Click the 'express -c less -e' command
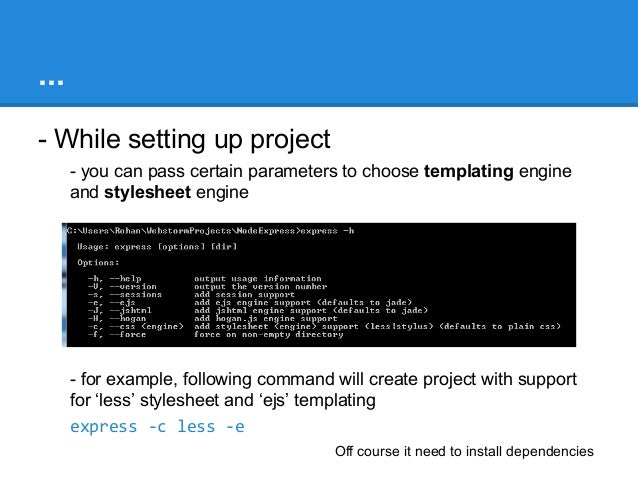The image size is (638, 479). click(157, 427)
